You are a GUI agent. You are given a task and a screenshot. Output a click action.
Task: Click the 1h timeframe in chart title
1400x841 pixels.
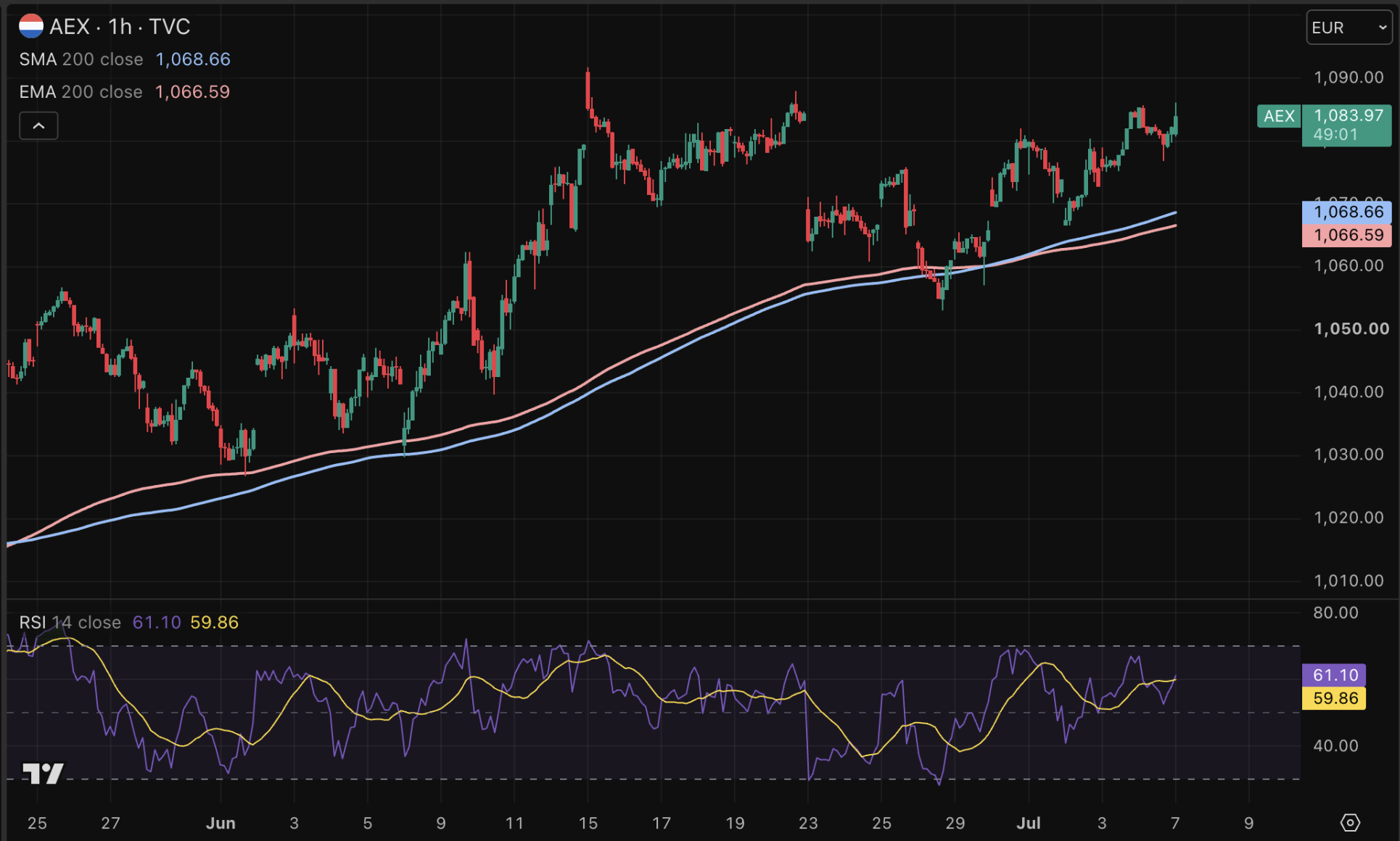120,27
